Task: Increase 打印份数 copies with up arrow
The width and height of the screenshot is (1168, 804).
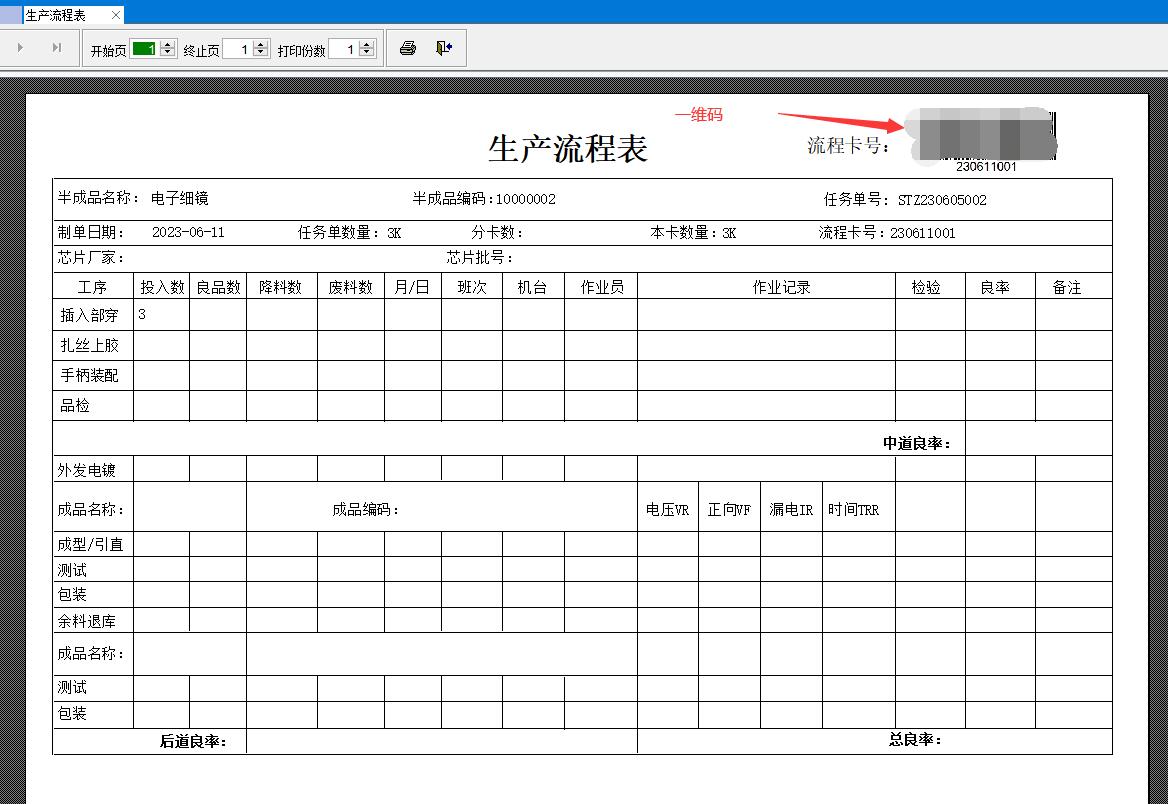Action: click(x=366, y=44)
